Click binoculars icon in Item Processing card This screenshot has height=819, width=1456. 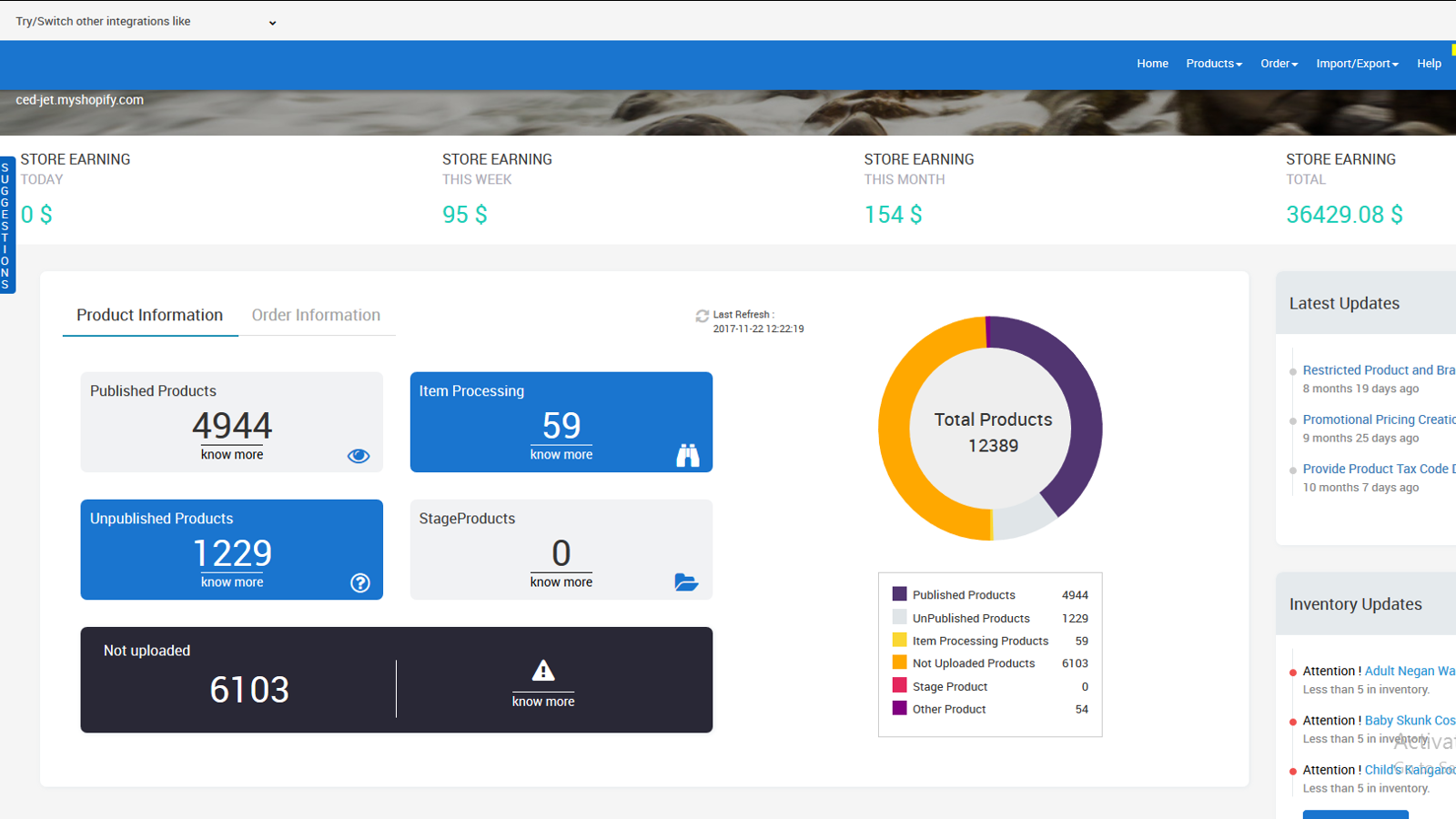(688, 455)
